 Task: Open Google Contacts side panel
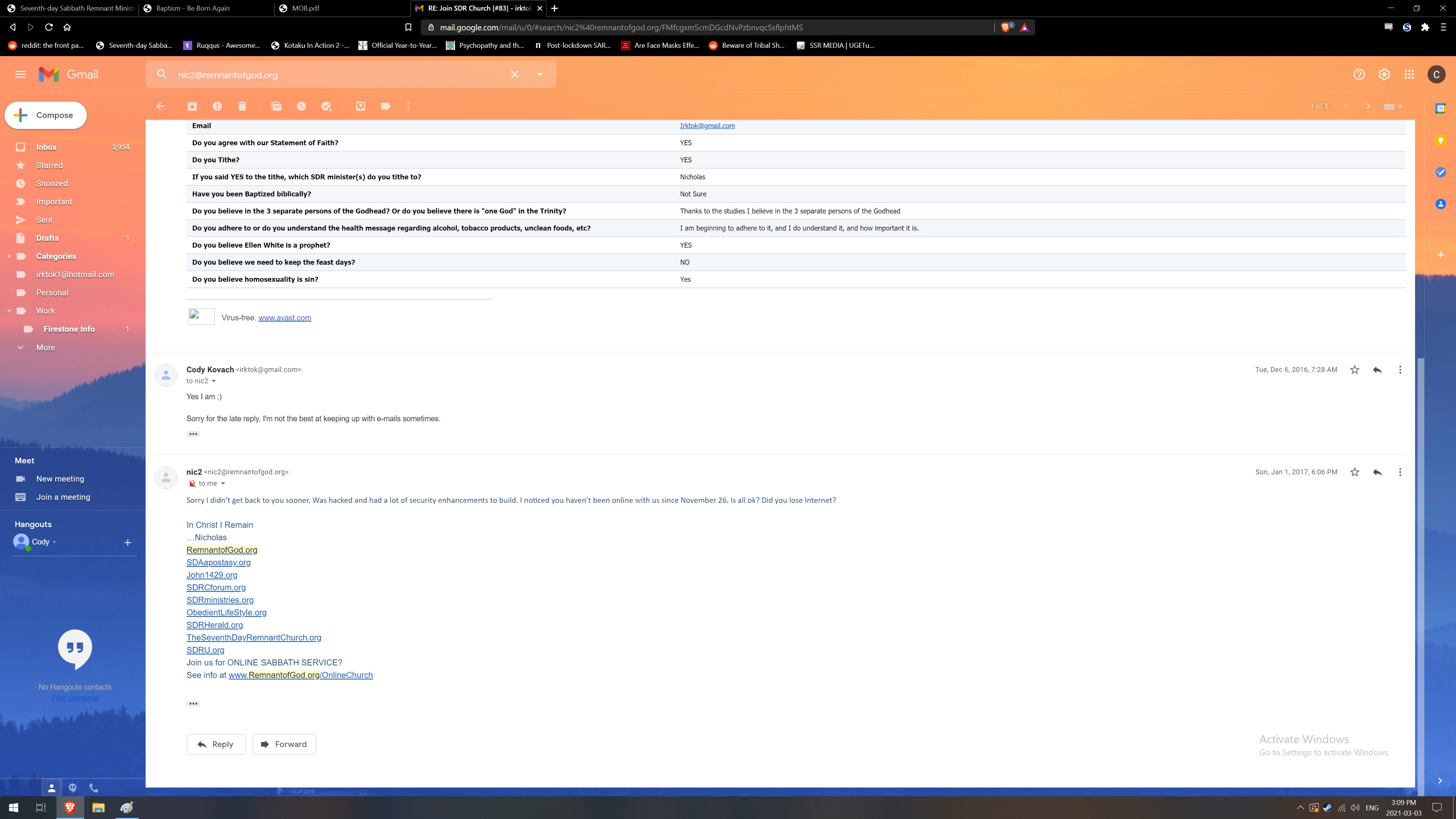[1441, 204]
